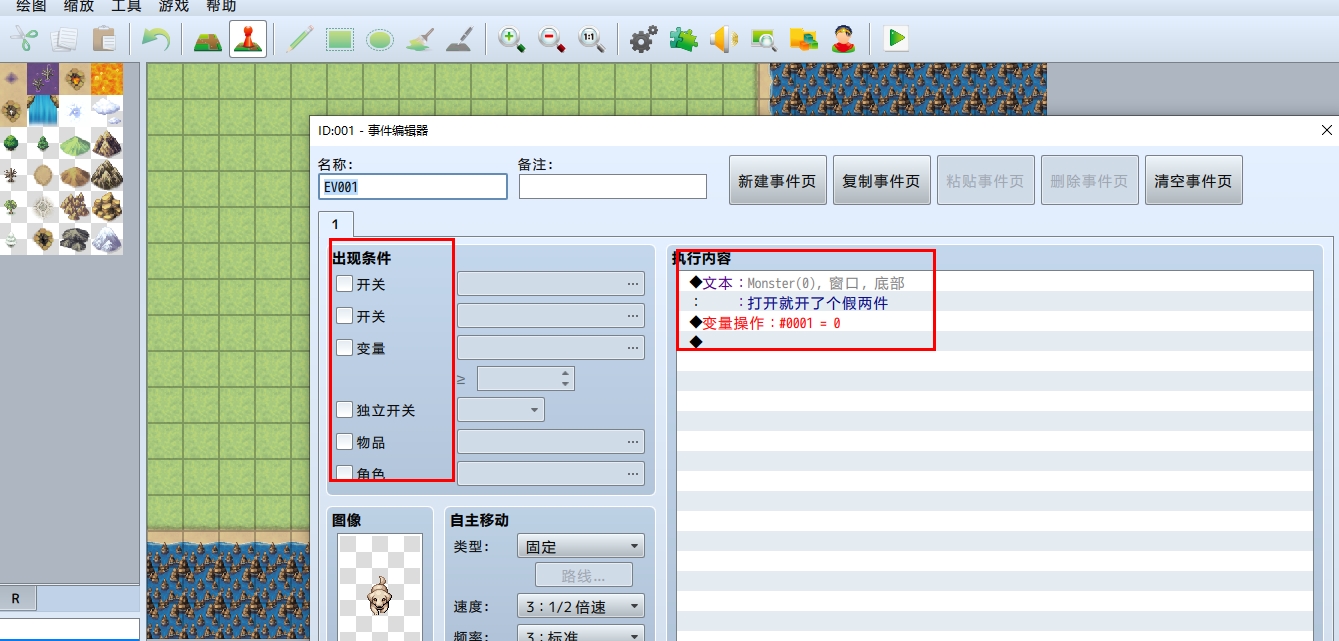This screenshot has width=1339, height=641.
Task: Pick the white cloud tile
Action: tap(107, 110)
